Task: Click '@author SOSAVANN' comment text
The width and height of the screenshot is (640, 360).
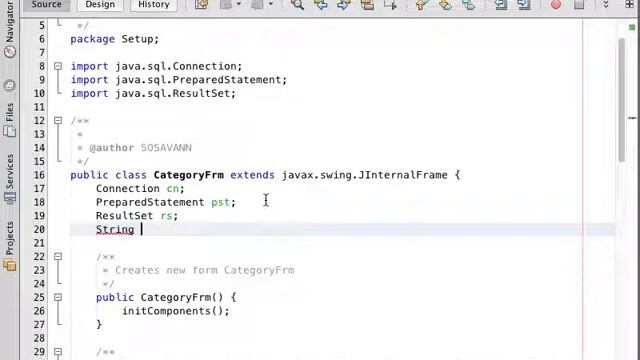Action: [140, 148]
